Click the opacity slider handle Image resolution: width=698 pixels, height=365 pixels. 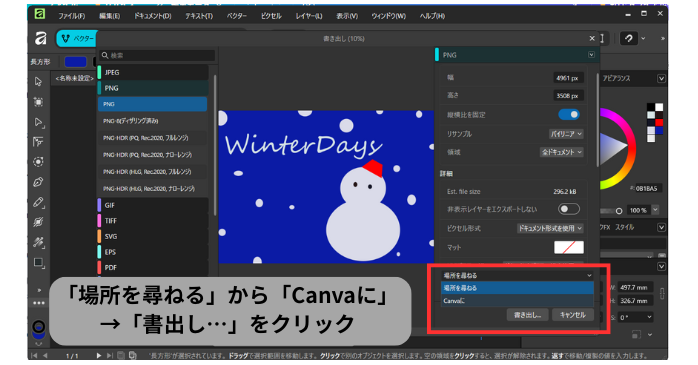[618, 211]
